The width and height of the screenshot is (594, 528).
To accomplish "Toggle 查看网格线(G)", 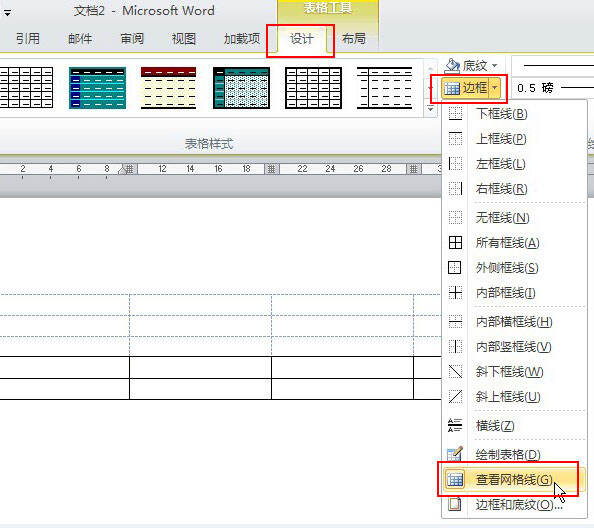I will click(514, 480).
